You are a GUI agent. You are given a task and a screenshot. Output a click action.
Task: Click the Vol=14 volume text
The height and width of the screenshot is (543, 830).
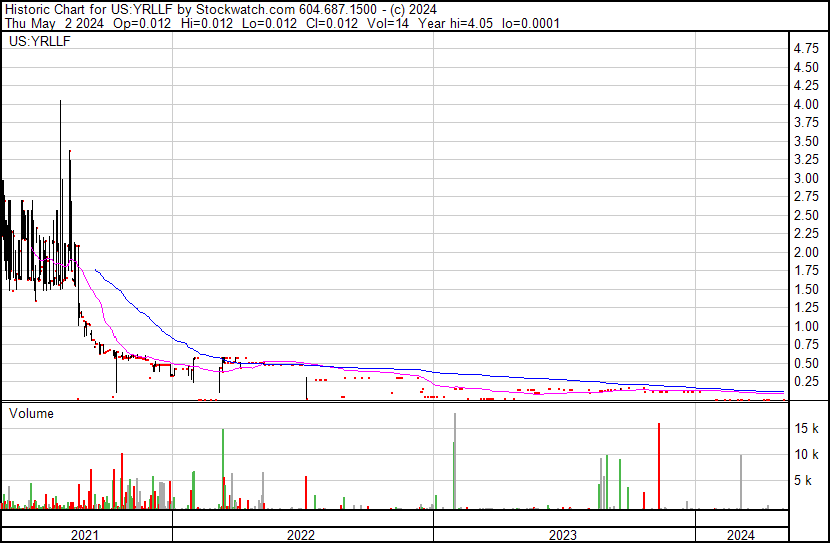(x=388, y=23)
